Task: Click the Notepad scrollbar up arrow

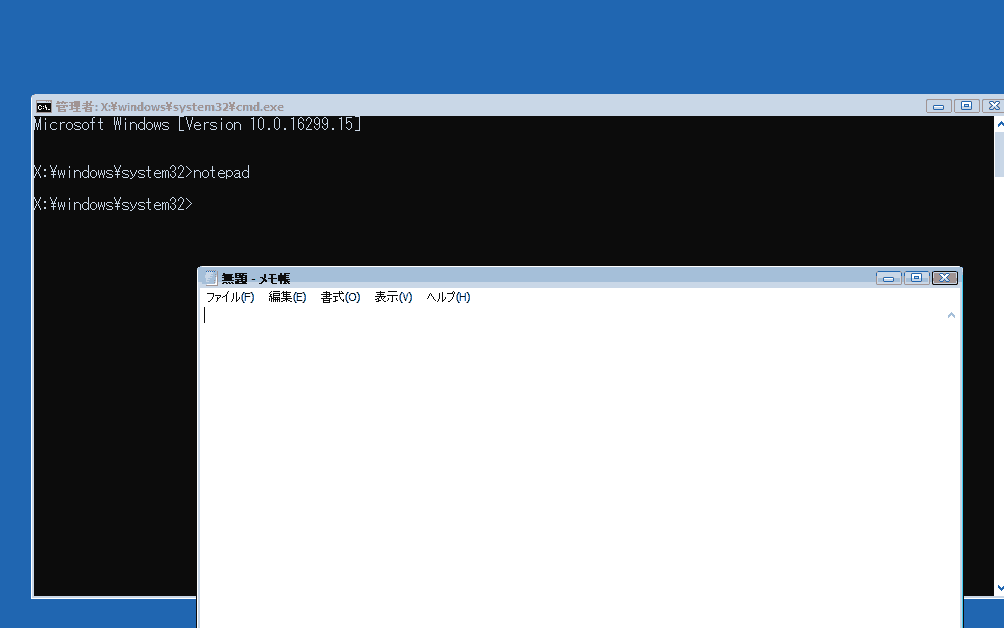Action: [x=951, y=315]
